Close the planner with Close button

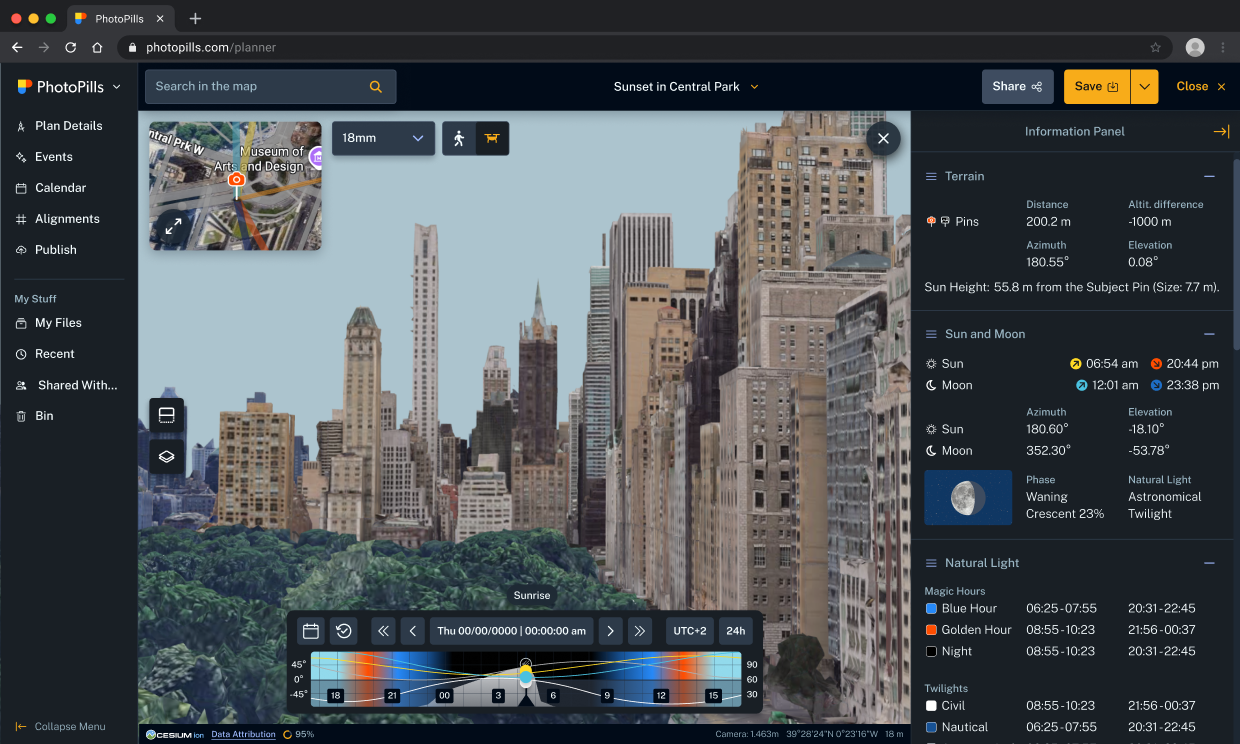1201,87
